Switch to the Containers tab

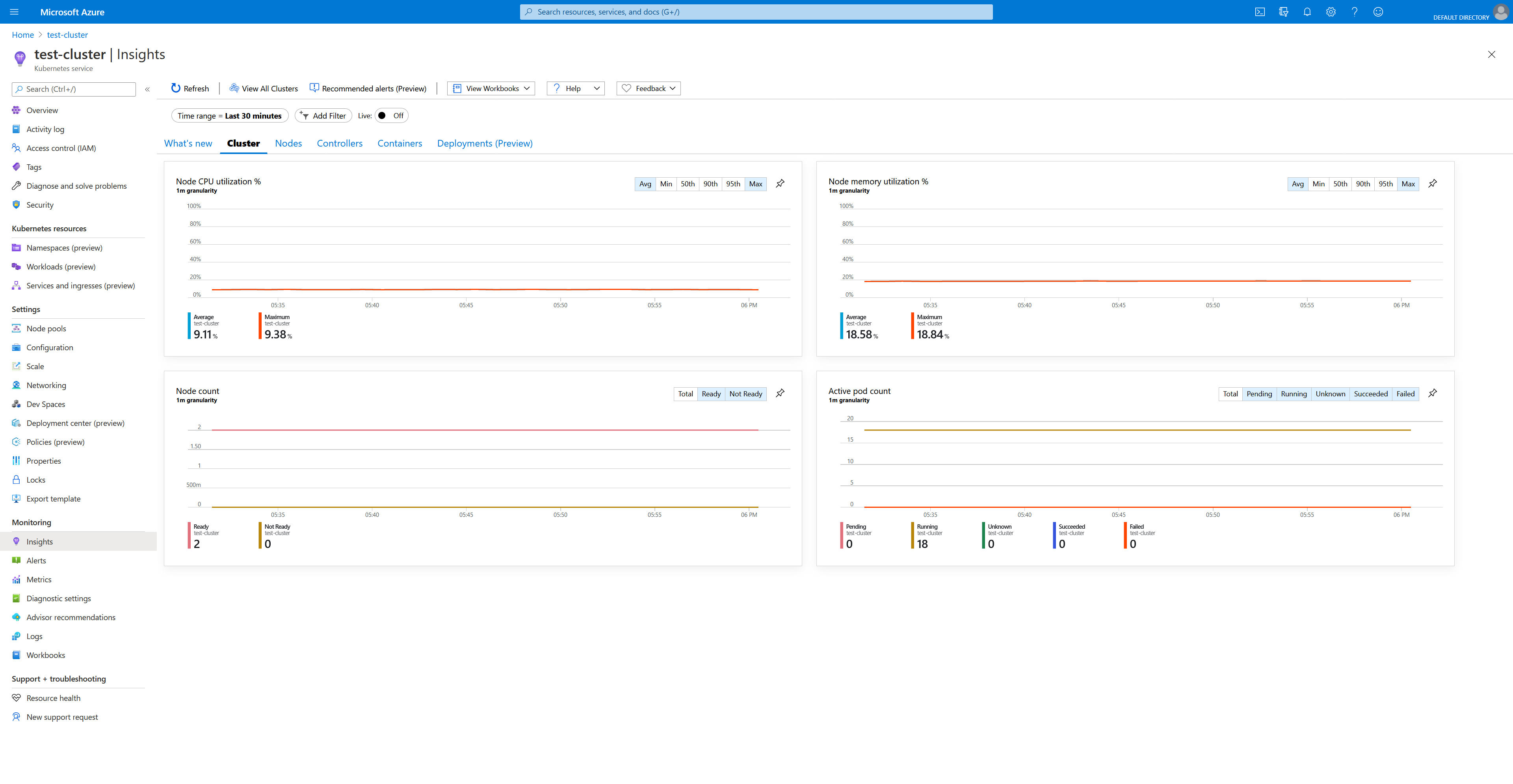click(x=400, y=143)
